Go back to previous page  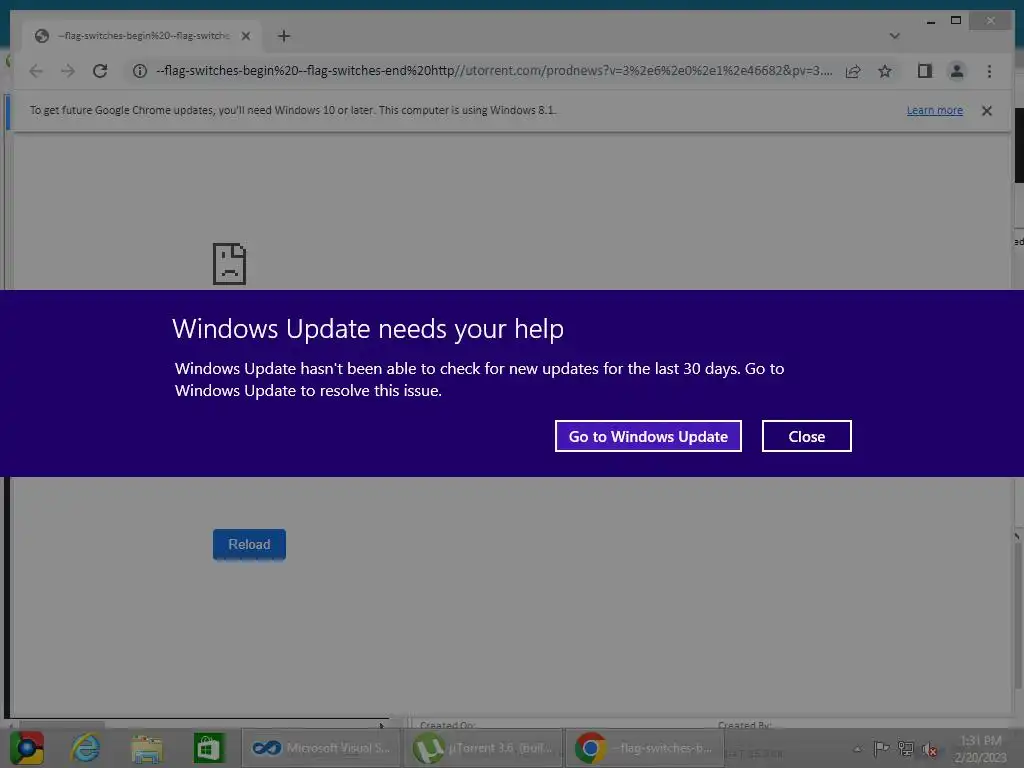[x=36, y=71]
